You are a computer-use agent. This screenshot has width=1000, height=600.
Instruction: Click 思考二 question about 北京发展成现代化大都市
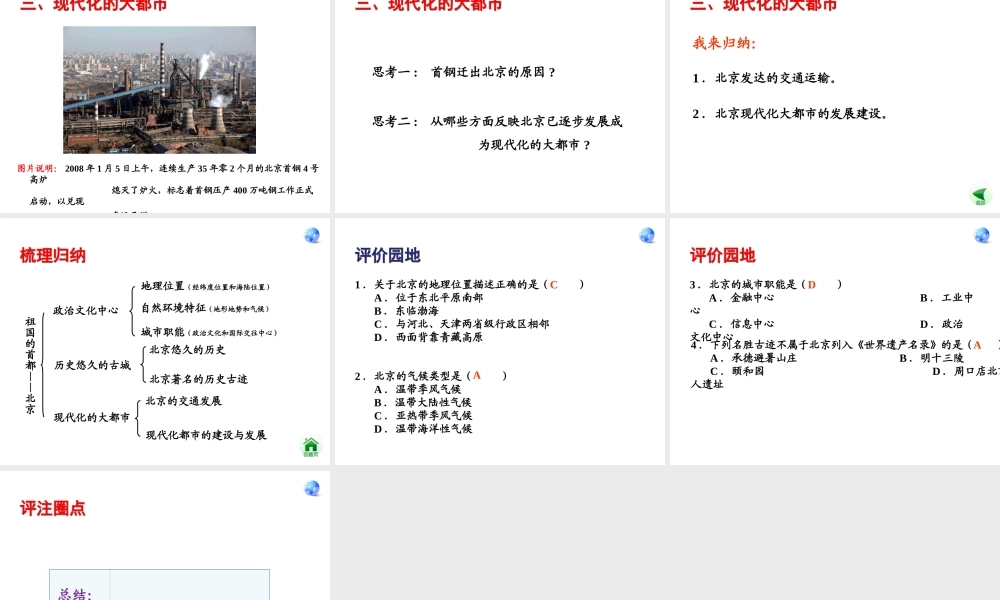click(x=497, y=133)
